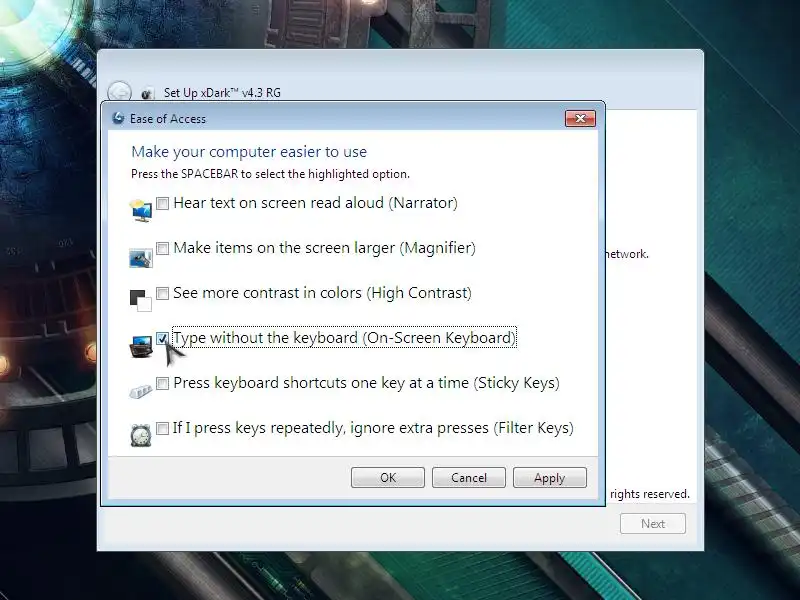This screenshot has width=800, height=600.
Task: Click the Sticky Keys keyboard icon
Action: 141,392
